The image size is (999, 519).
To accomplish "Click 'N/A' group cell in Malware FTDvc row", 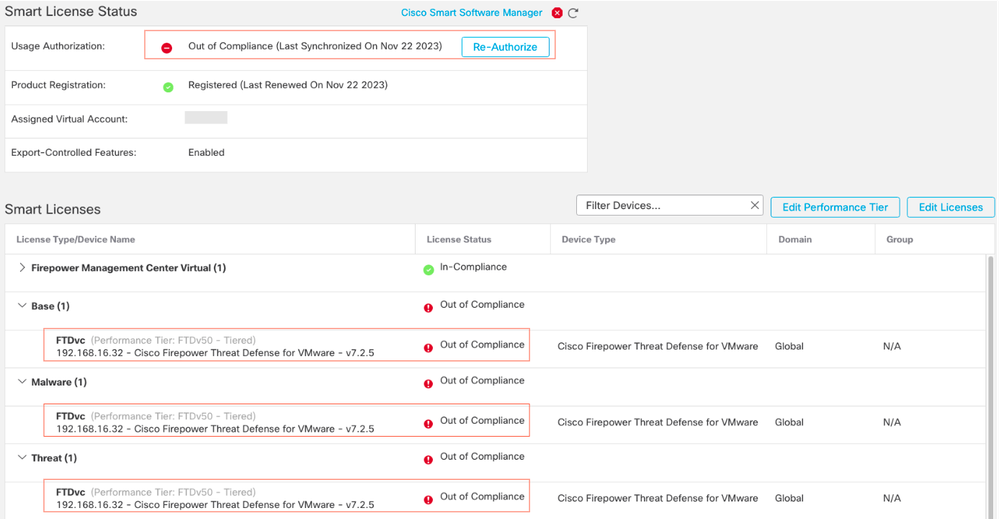I will click(x=892, y=422).
